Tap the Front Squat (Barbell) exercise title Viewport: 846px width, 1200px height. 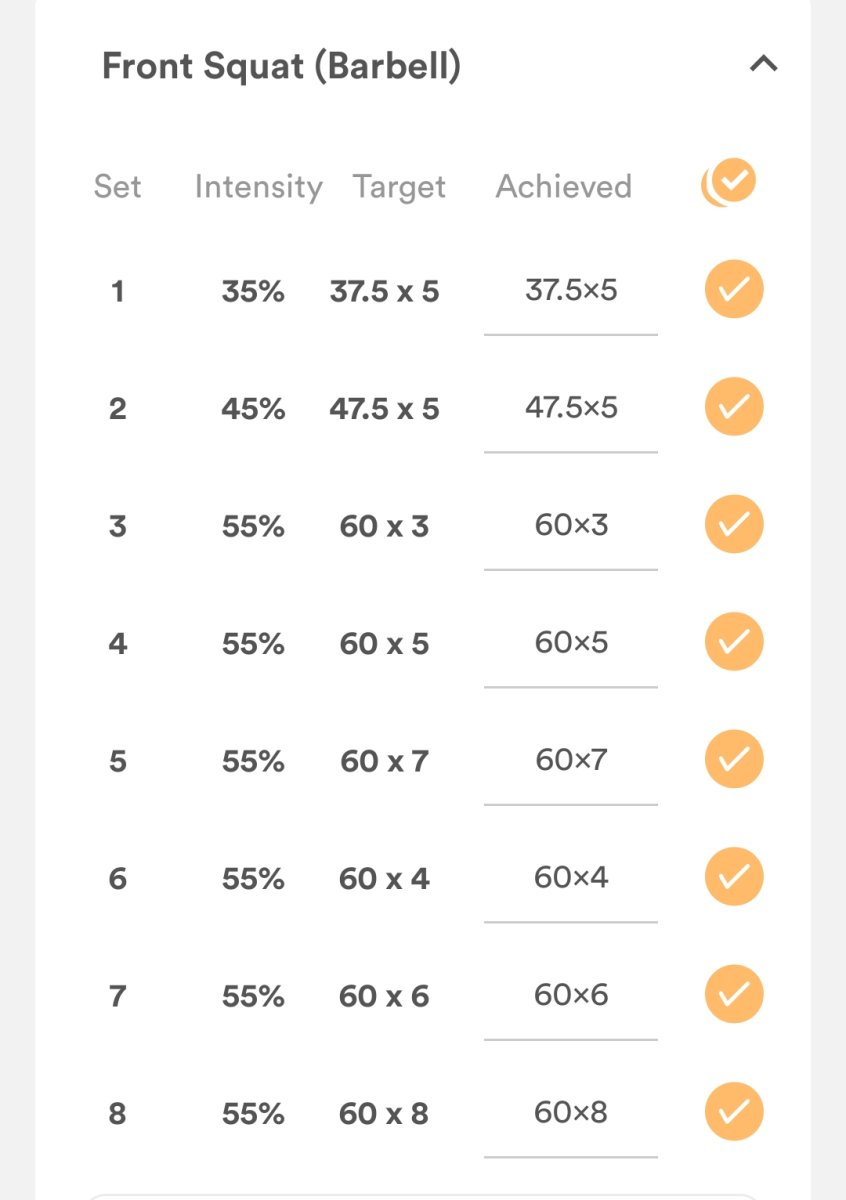click(x=281, y=67)
